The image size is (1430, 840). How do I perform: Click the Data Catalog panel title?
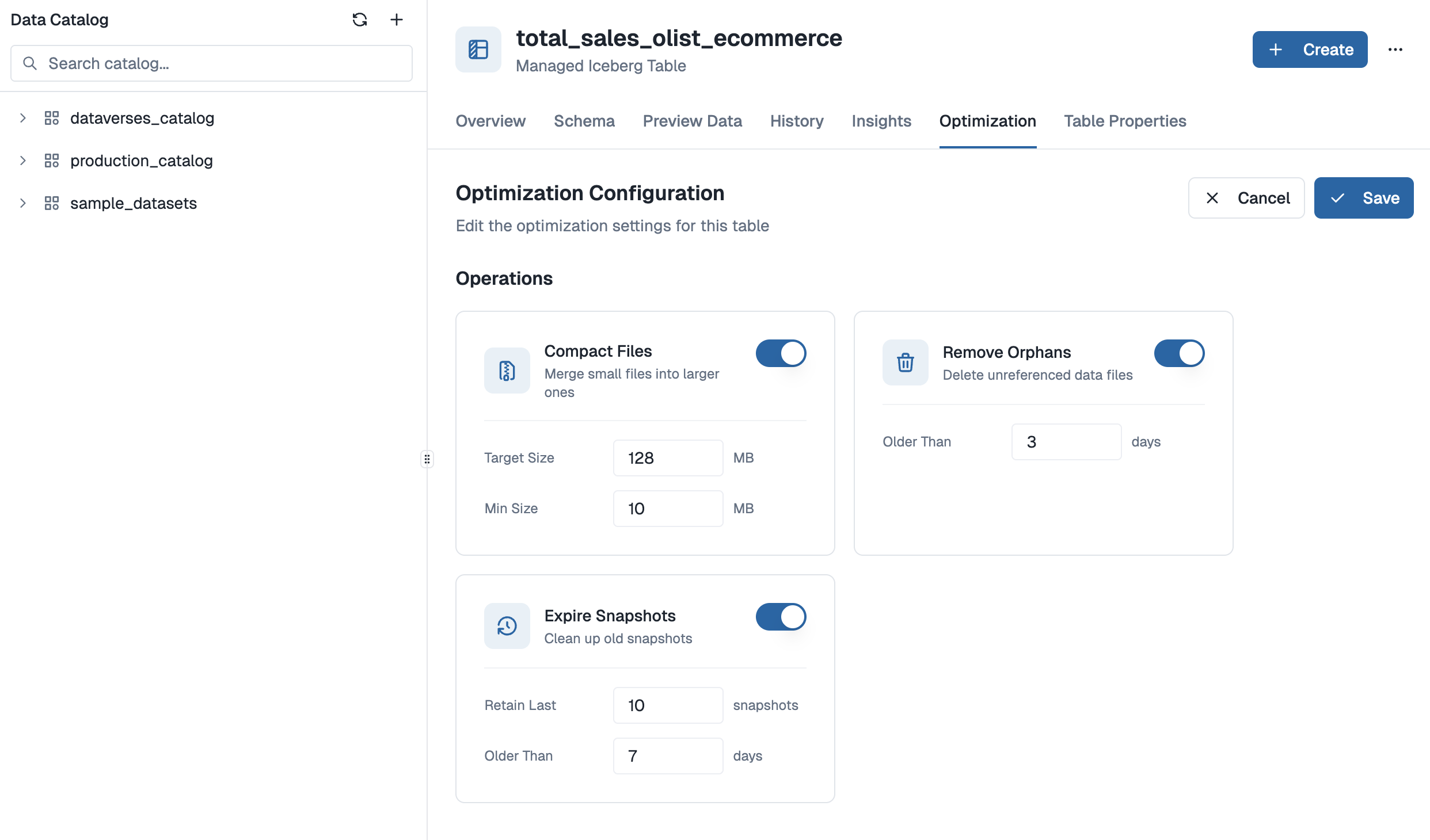click(60, 20)
